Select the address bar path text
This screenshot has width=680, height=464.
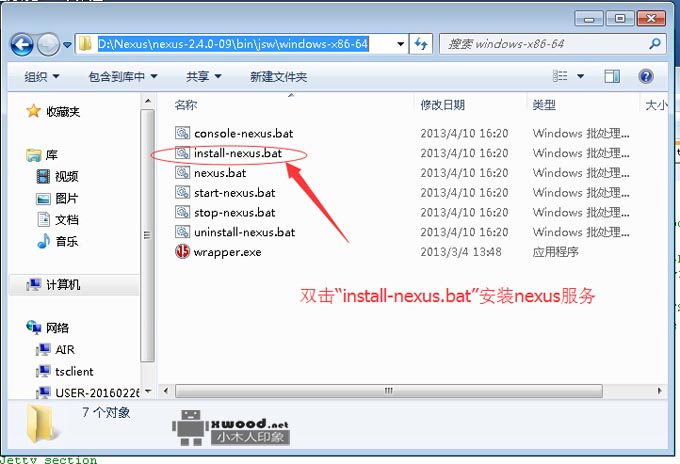[x=233, y=44]
